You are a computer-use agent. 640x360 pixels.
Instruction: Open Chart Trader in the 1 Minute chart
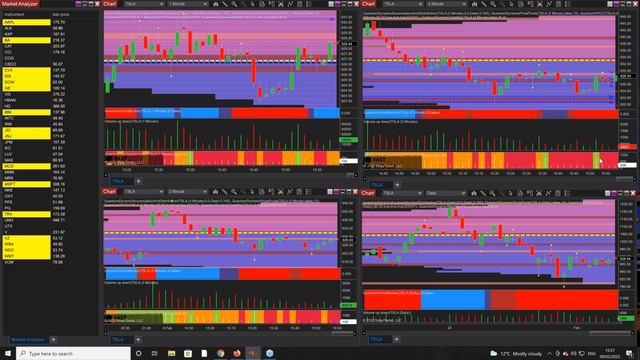coord(271,4)
